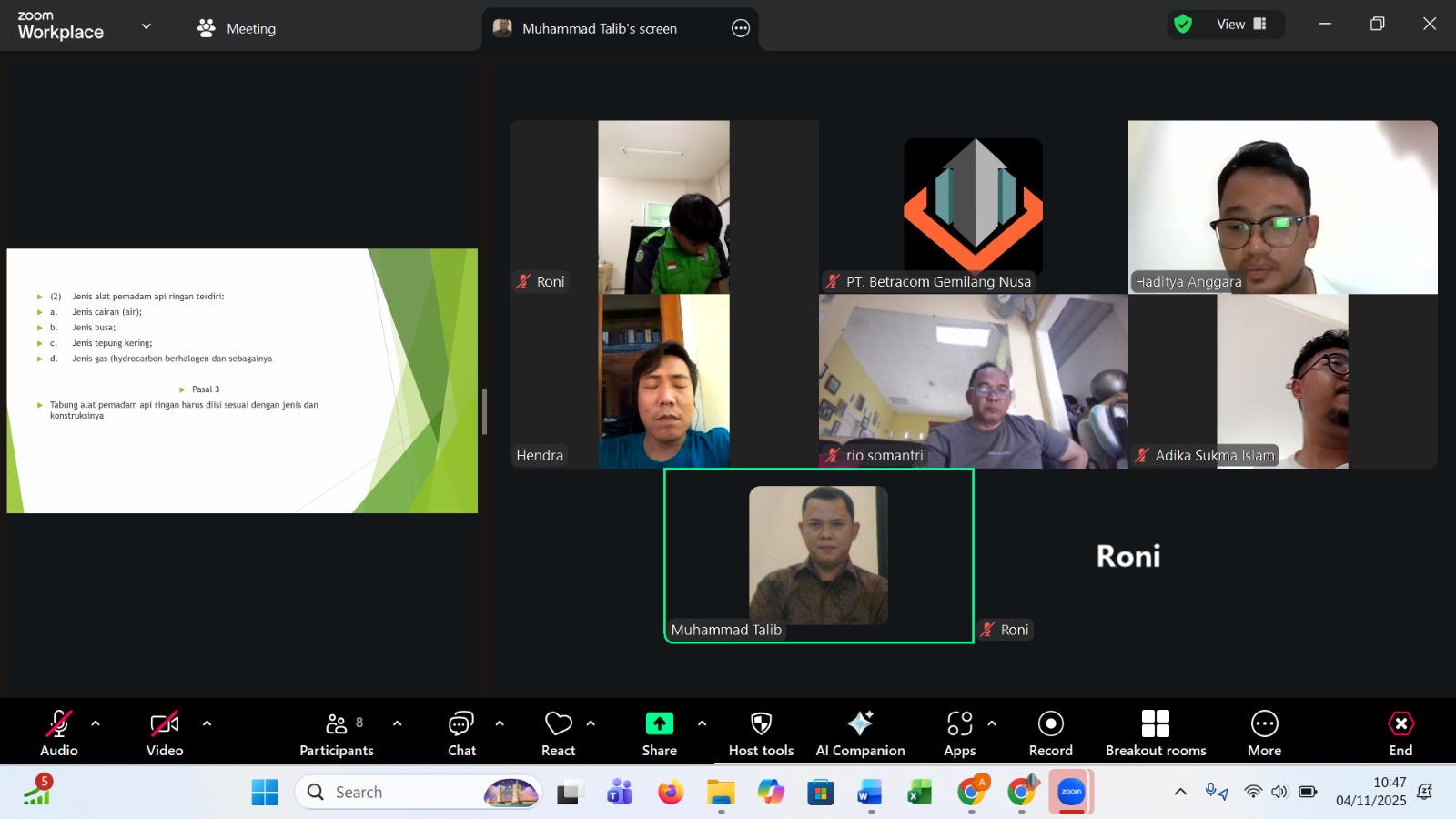The height and width of the screenshot is (819, 1456).
Task: Open Host tools shield icon
Action: (x=761, y=723)
